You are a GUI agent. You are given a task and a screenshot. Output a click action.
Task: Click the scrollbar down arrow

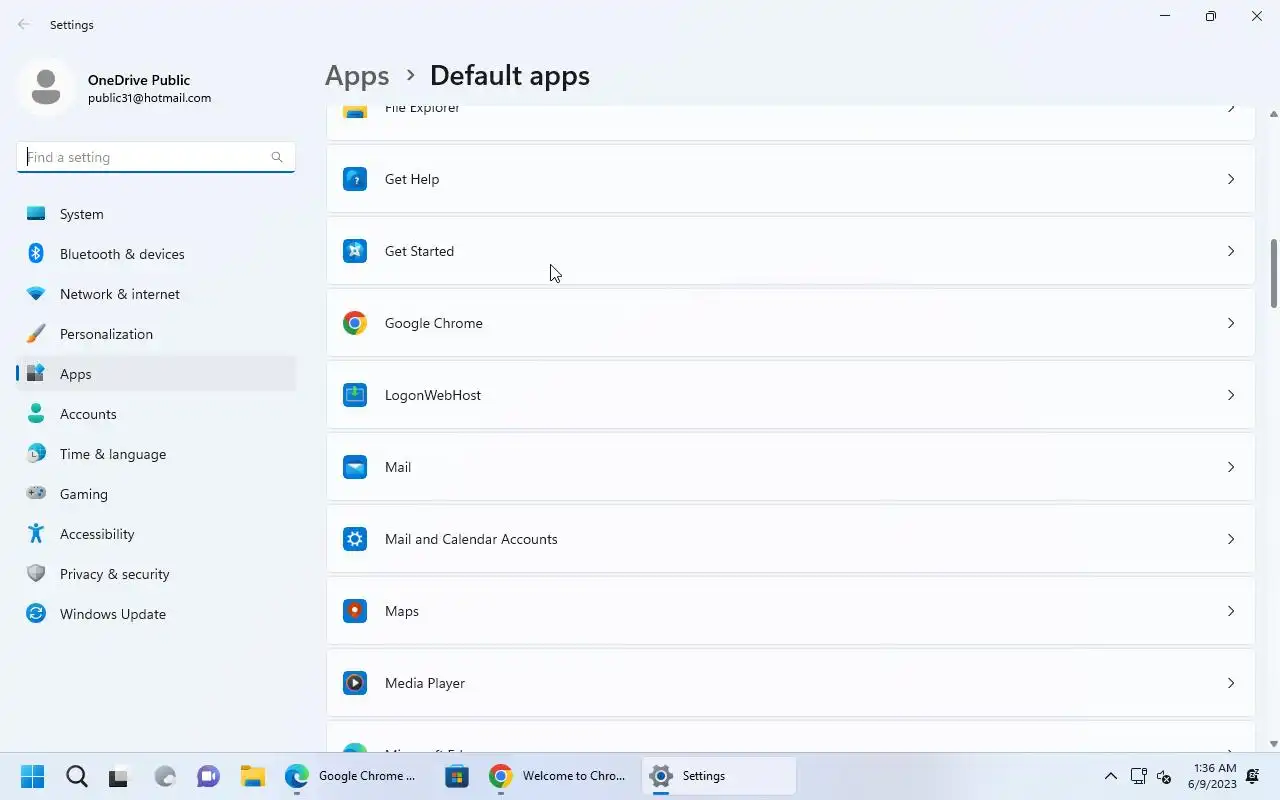point(1274,744)
